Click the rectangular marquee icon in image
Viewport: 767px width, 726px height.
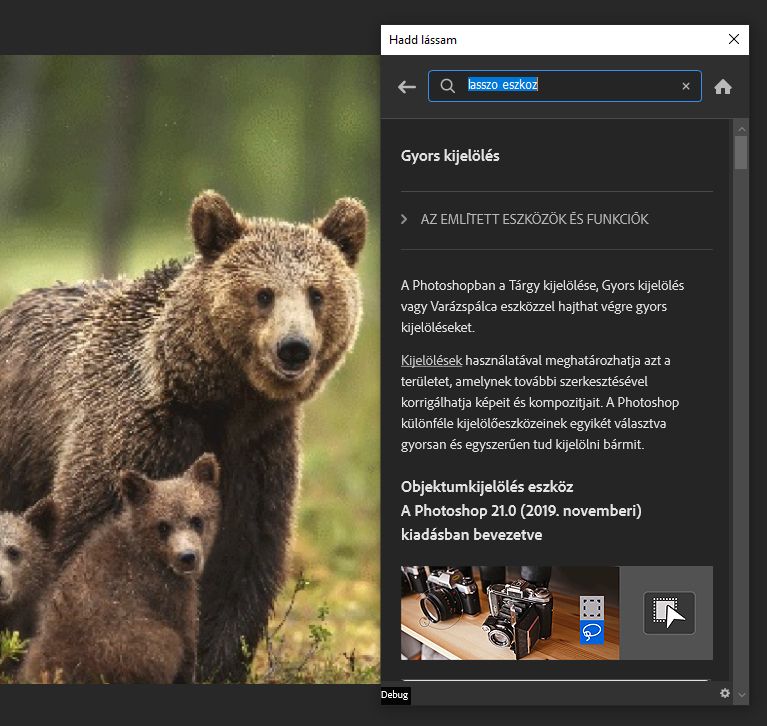click(591, 608)
